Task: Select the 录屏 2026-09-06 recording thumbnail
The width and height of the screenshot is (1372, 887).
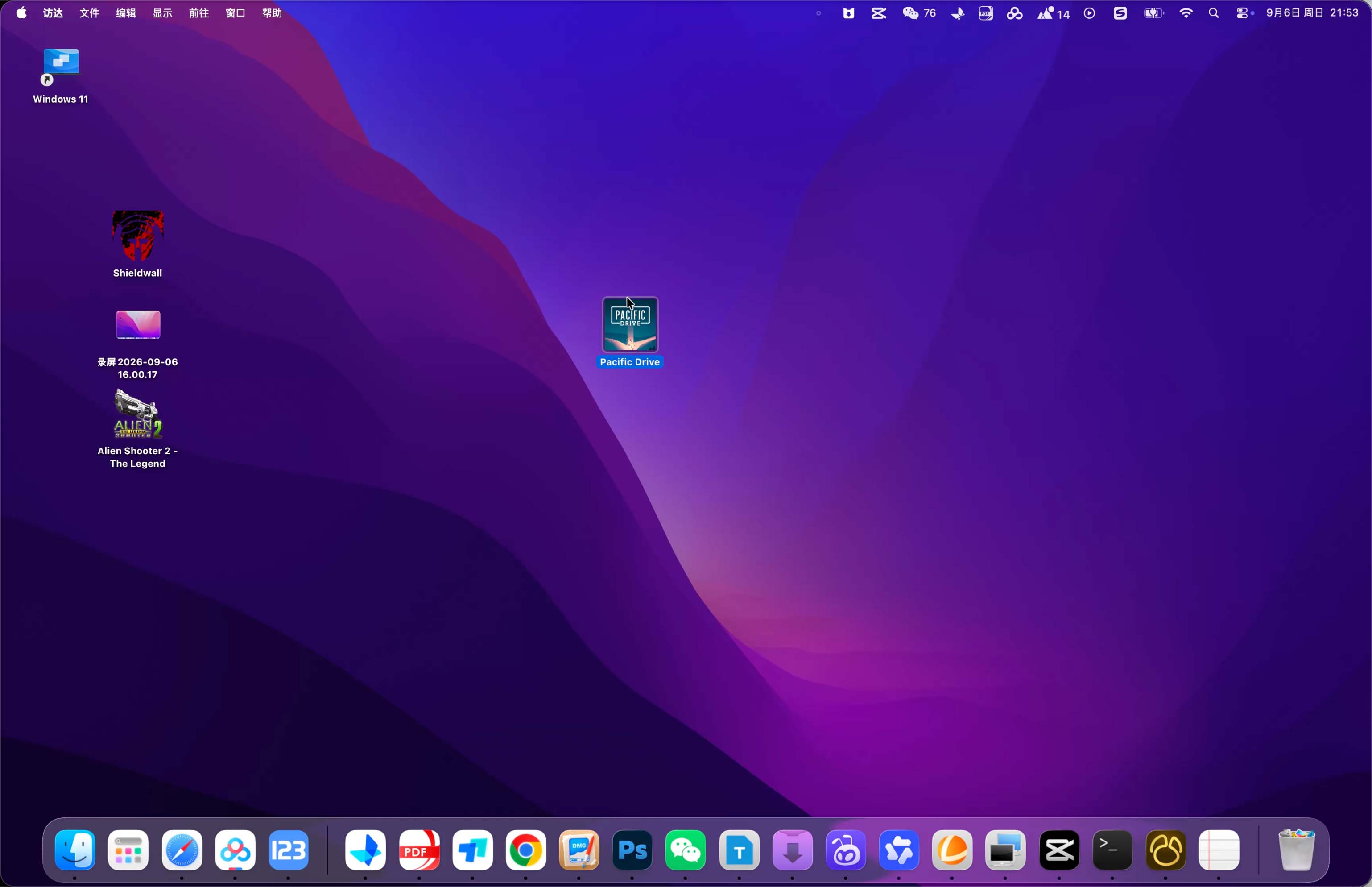Action: tap(138, 325)
